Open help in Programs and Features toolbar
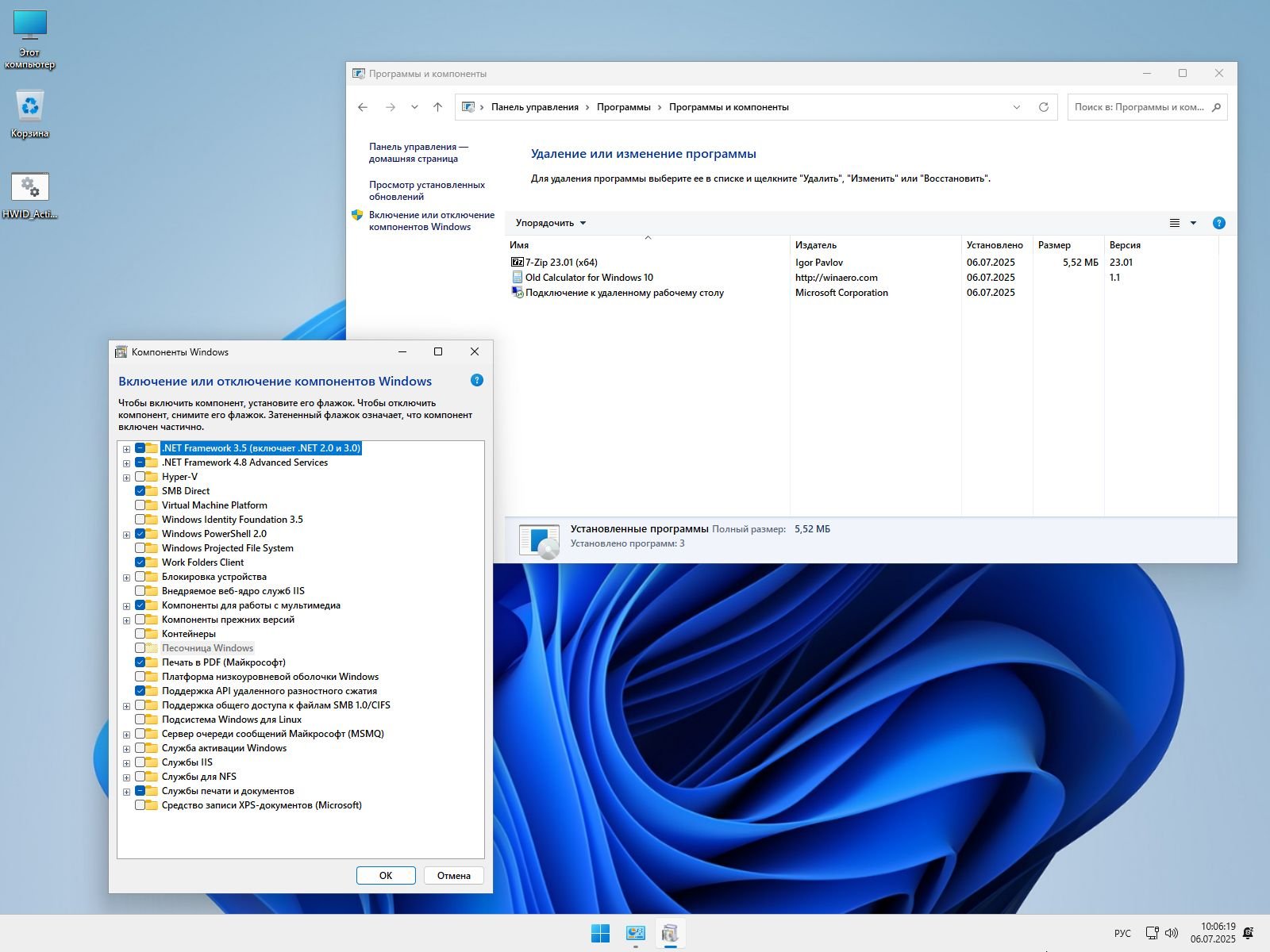The width and height of the screenshot is (1270, 952). click(1219, 223)
